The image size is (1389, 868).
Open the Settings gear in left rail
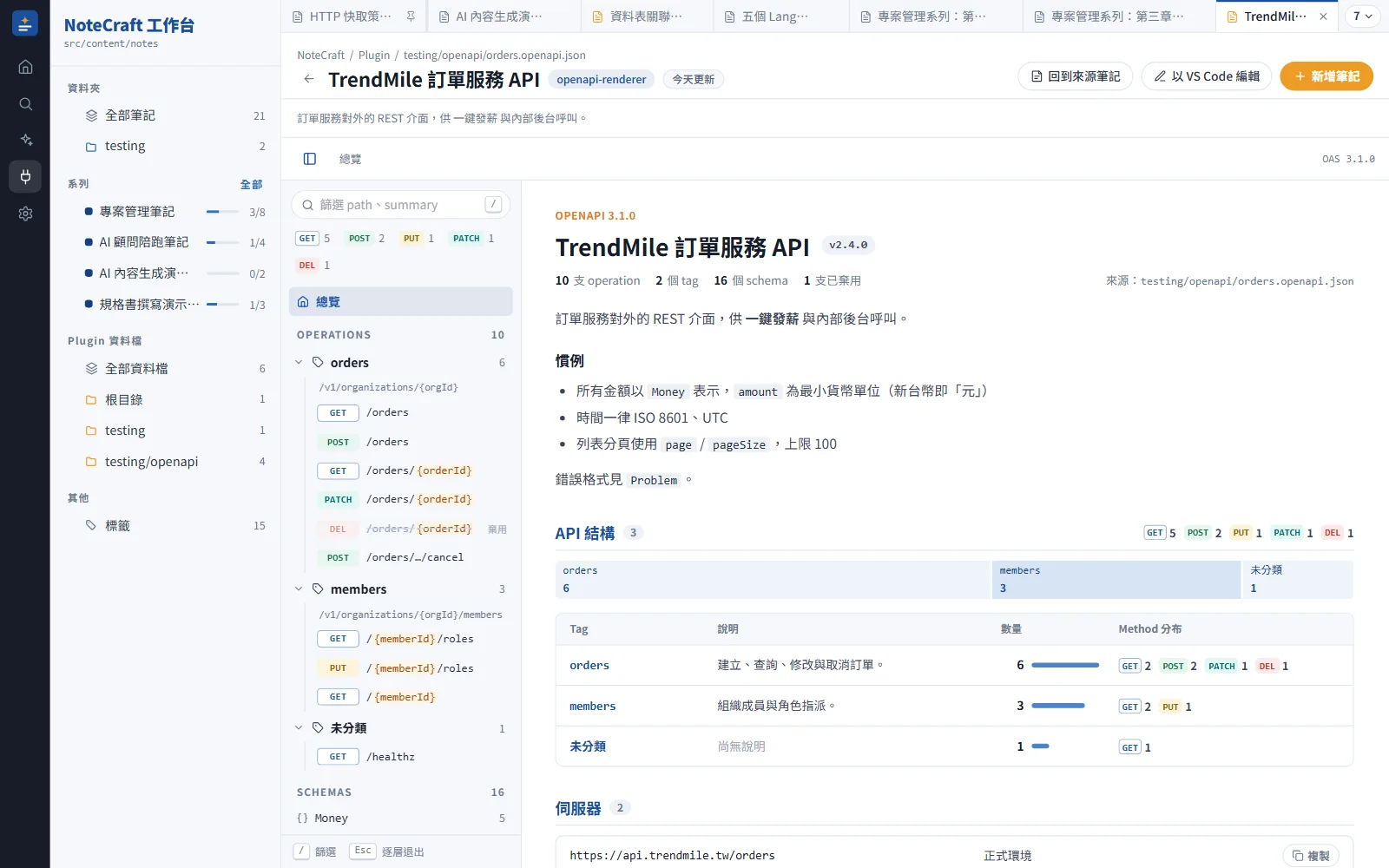(x=25, y=214)
